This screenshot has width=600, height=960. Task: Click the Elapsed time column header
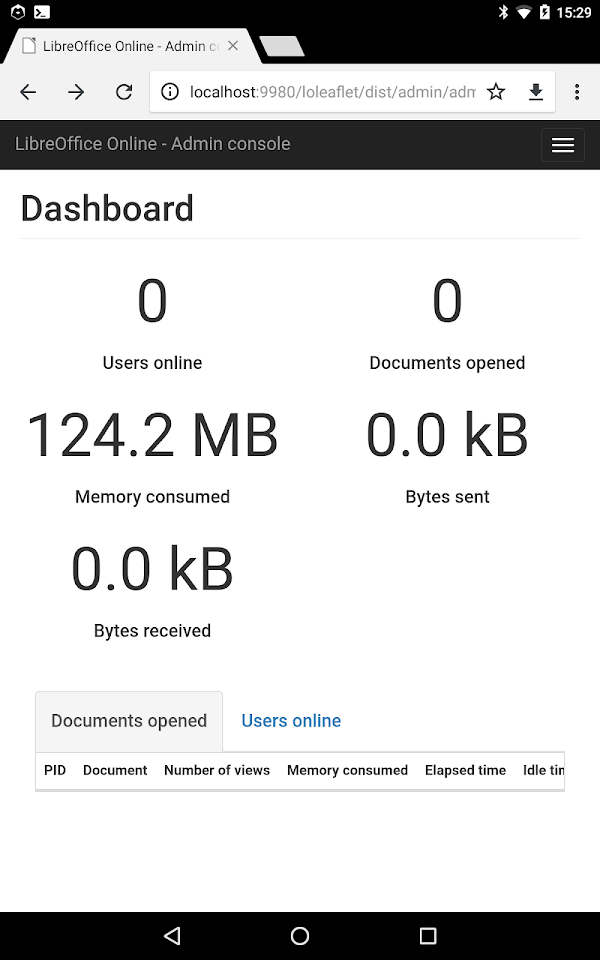[x=465, y=770]
